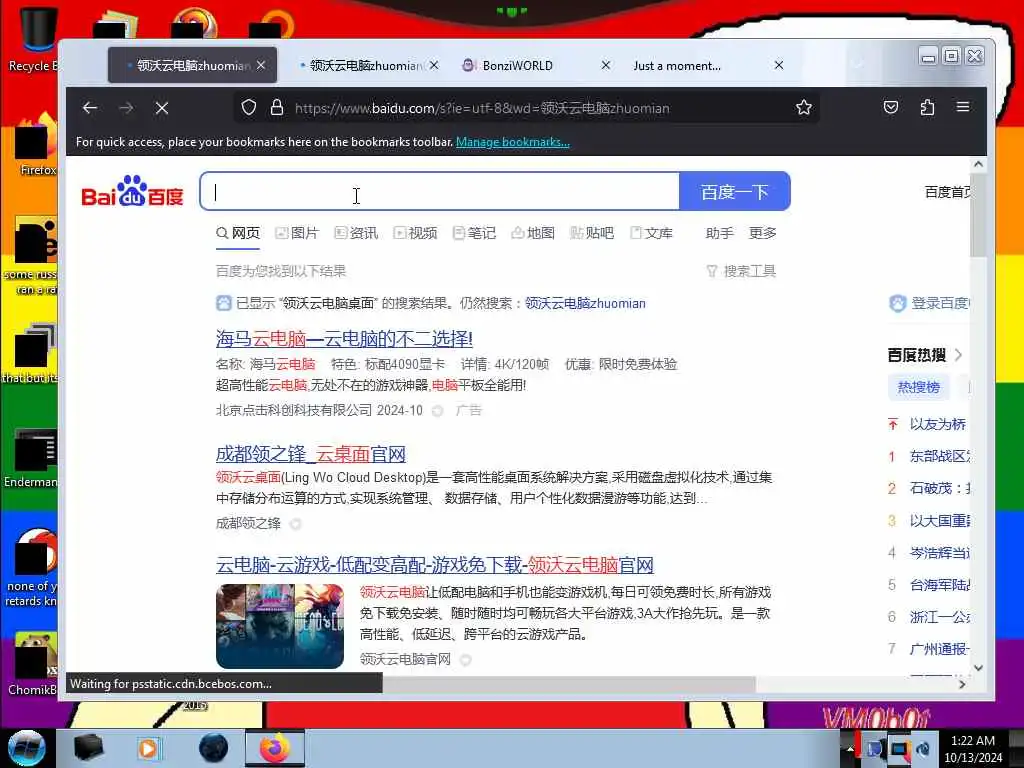Open 文库 Wenku search category
The width and height of the screenshot is (1024, 768).
pos(651,233)
